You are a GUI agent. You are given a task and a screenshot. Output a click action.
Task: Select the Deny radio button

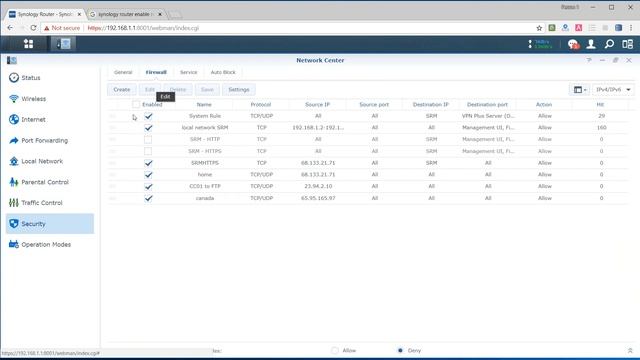click(400, 350)
